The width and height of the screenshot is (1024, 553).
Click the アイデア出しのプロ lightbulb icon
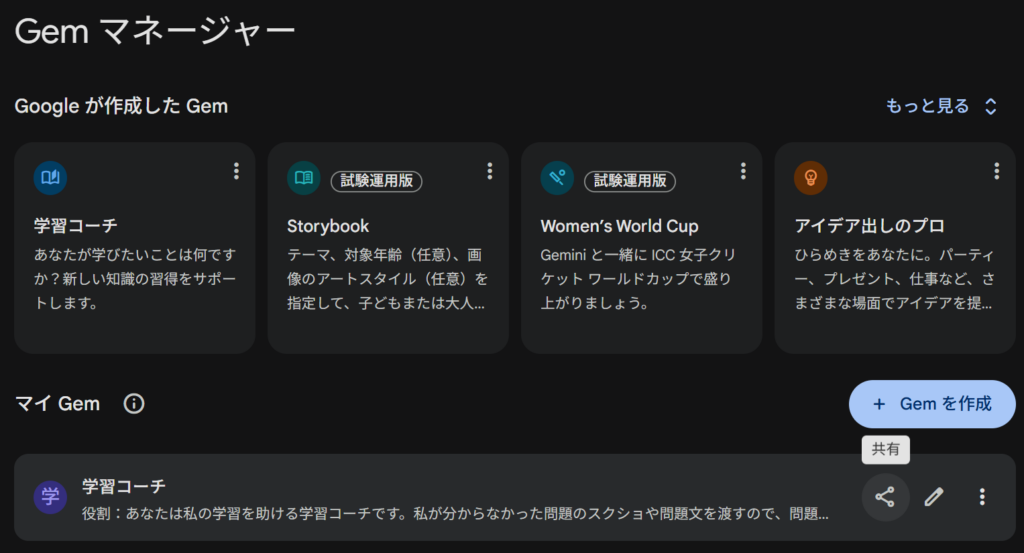[x=810, y=178]
